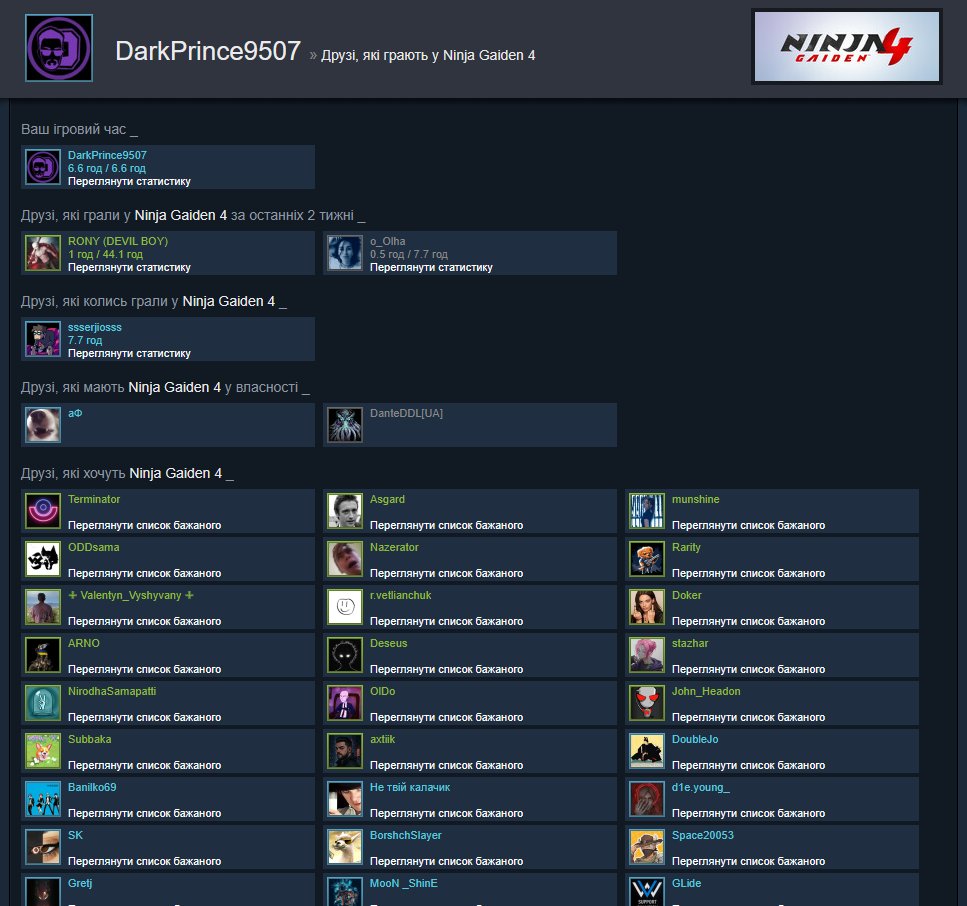
Task: Click the GLide username
Action: click(x=686, y=883)
